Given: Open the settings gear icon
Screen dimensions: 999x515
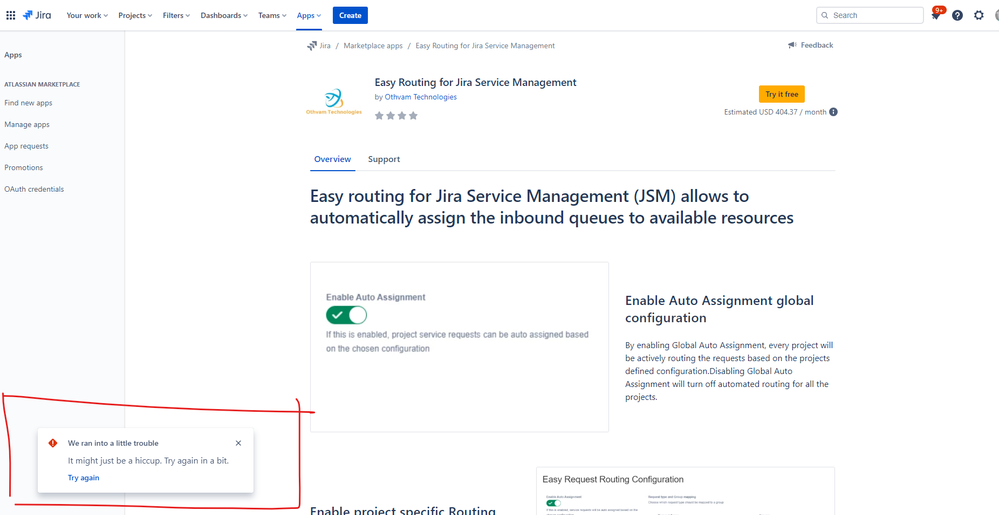Looking at the screenshot, I should [x=979, y=15].
